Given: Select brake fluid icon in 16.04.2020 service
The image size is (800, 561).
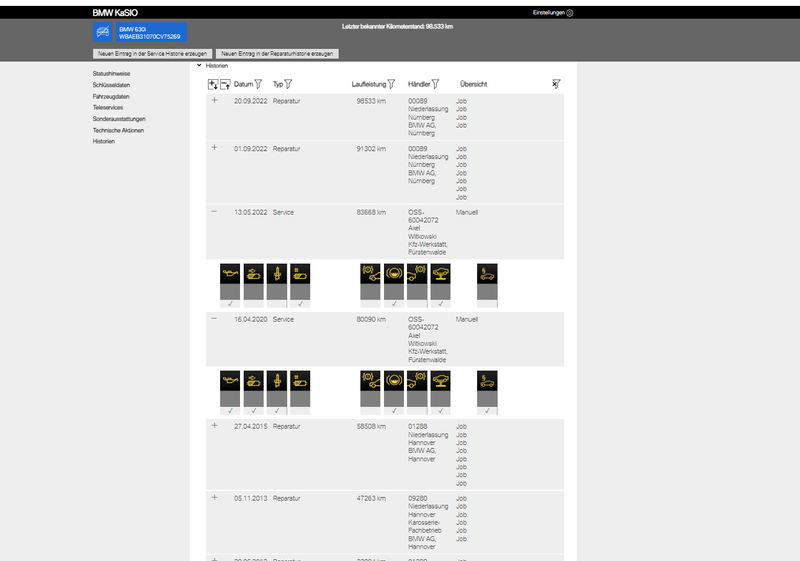Looking at the screenshot, I should click(394, 381).
